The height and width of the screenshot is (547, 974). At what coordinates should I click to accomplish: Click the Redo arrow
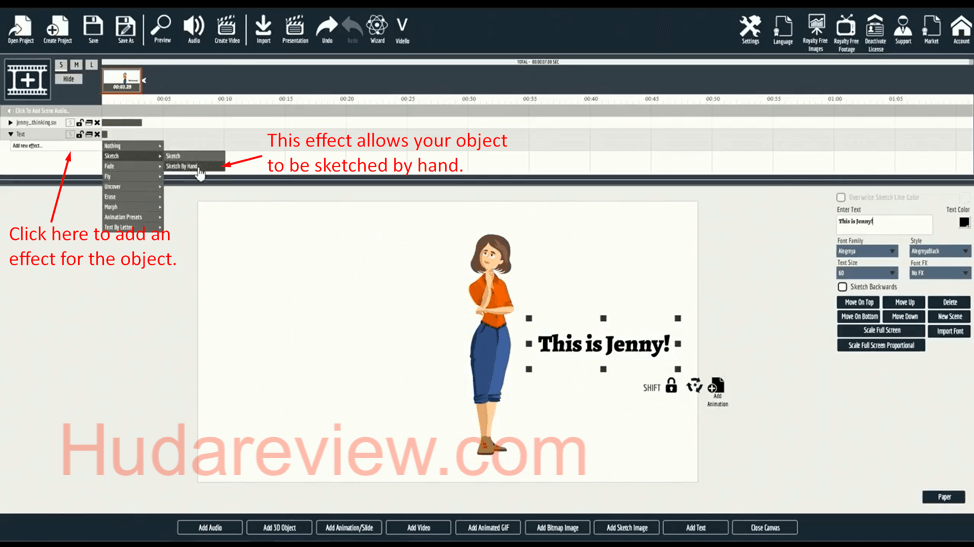pos(352,29)
